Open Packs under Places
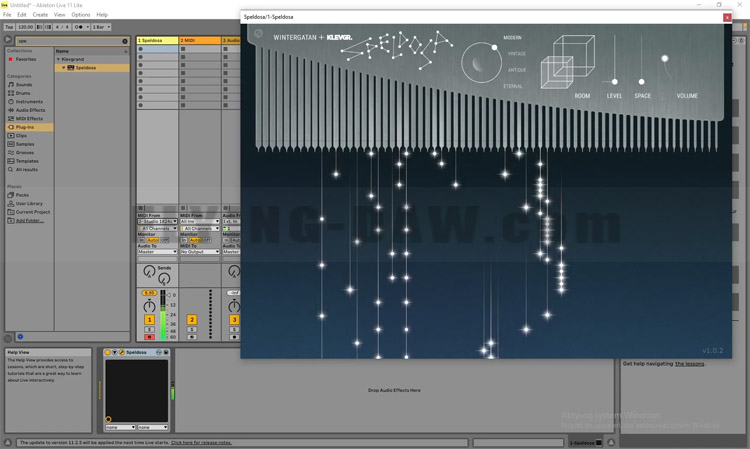The height and width of the screenshot is (449, 750). tap(22, 195)
